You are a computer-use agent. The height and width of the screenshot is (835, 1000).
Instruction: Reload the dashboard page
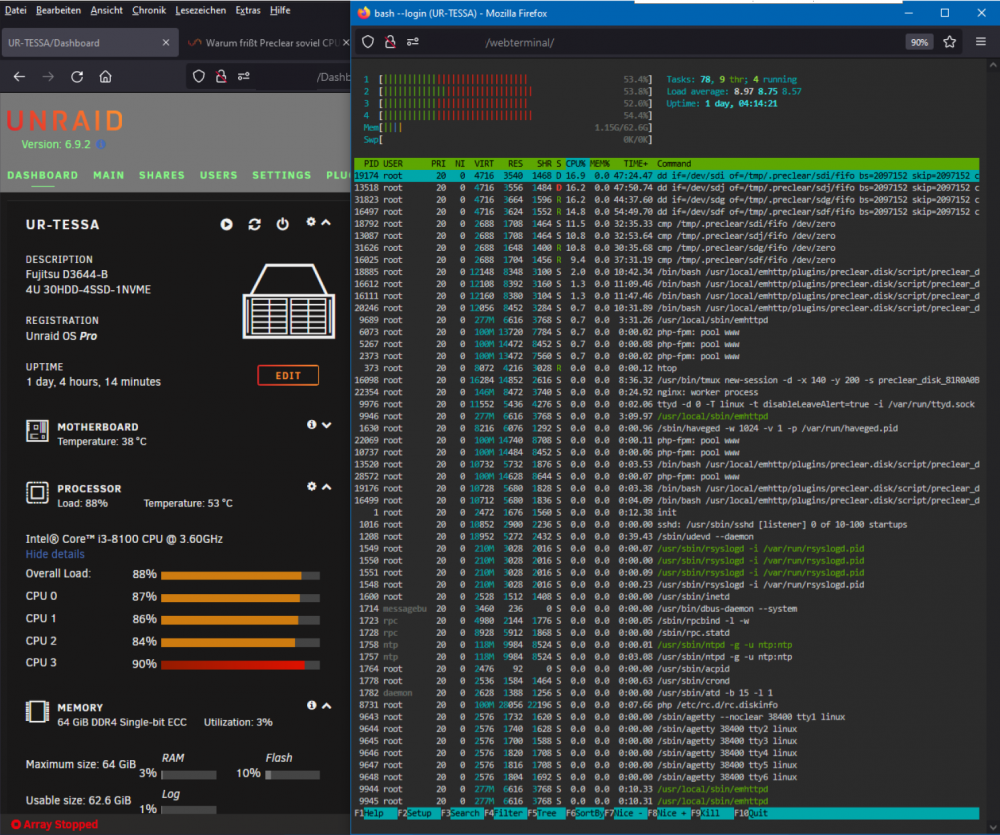click(77, 77)
